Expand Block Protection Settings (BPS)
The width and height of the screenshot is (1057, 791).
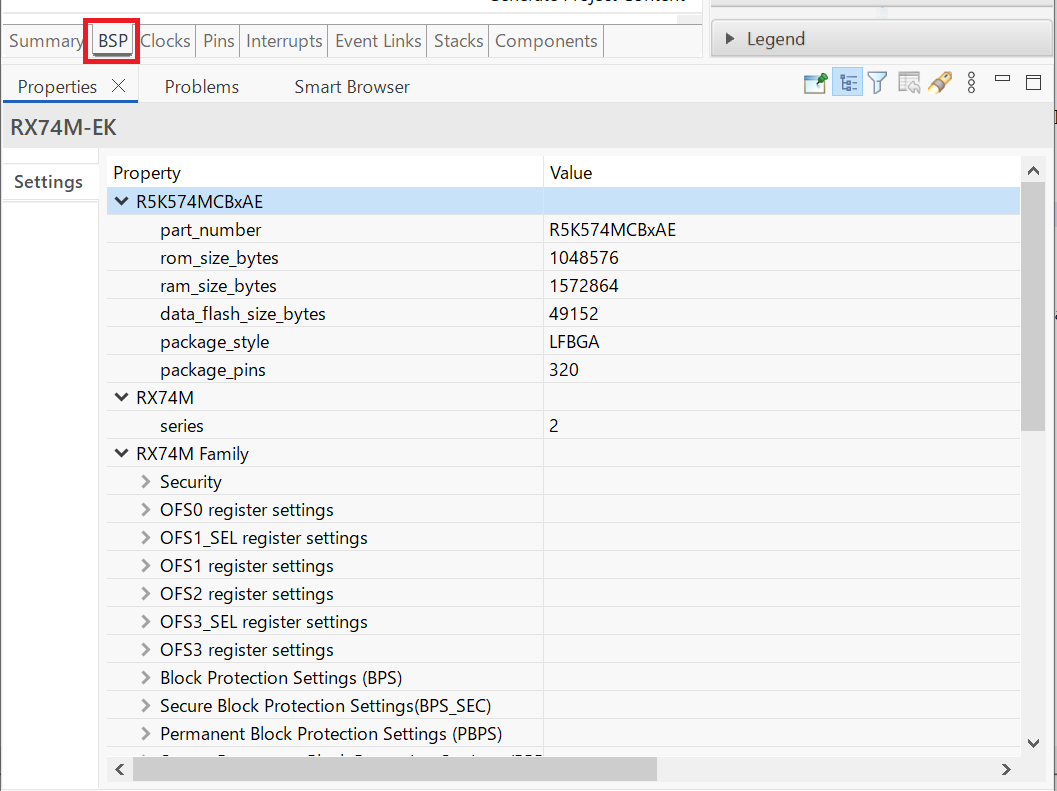click(x=146, y=678)
